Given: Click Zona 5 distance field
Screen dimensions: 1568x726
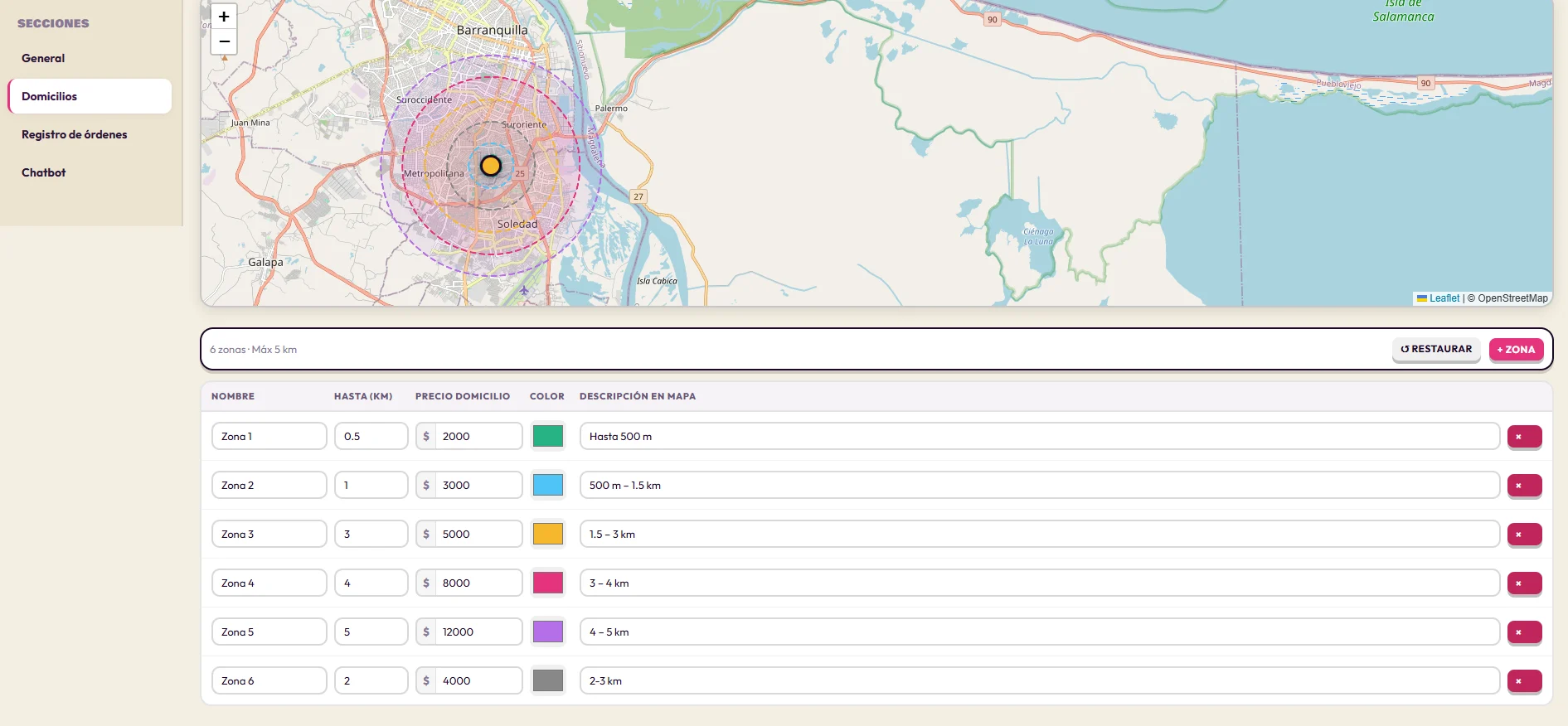Looking at the screenshot, I should point(371,632).
